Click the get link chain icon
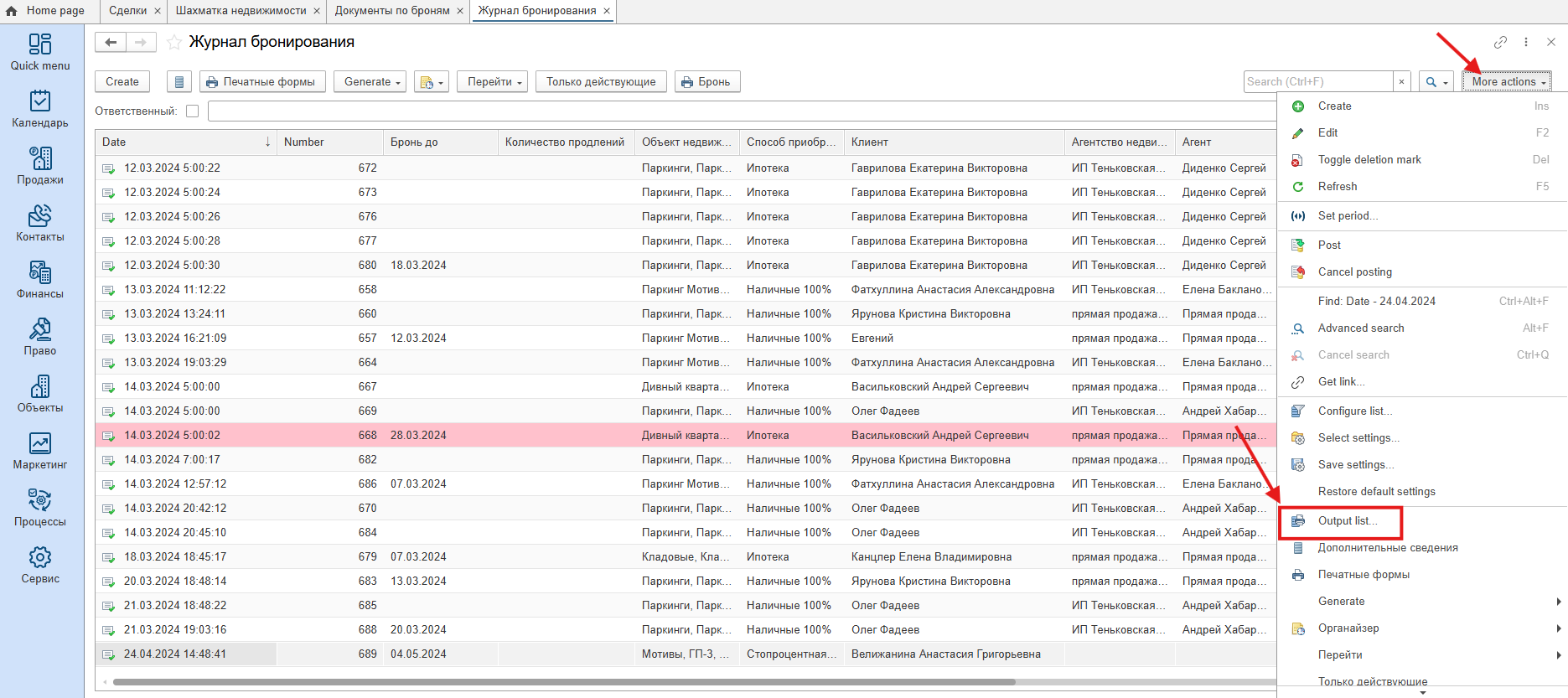The width and height of the screenshot is (1568, 698). coord(1500,42)
